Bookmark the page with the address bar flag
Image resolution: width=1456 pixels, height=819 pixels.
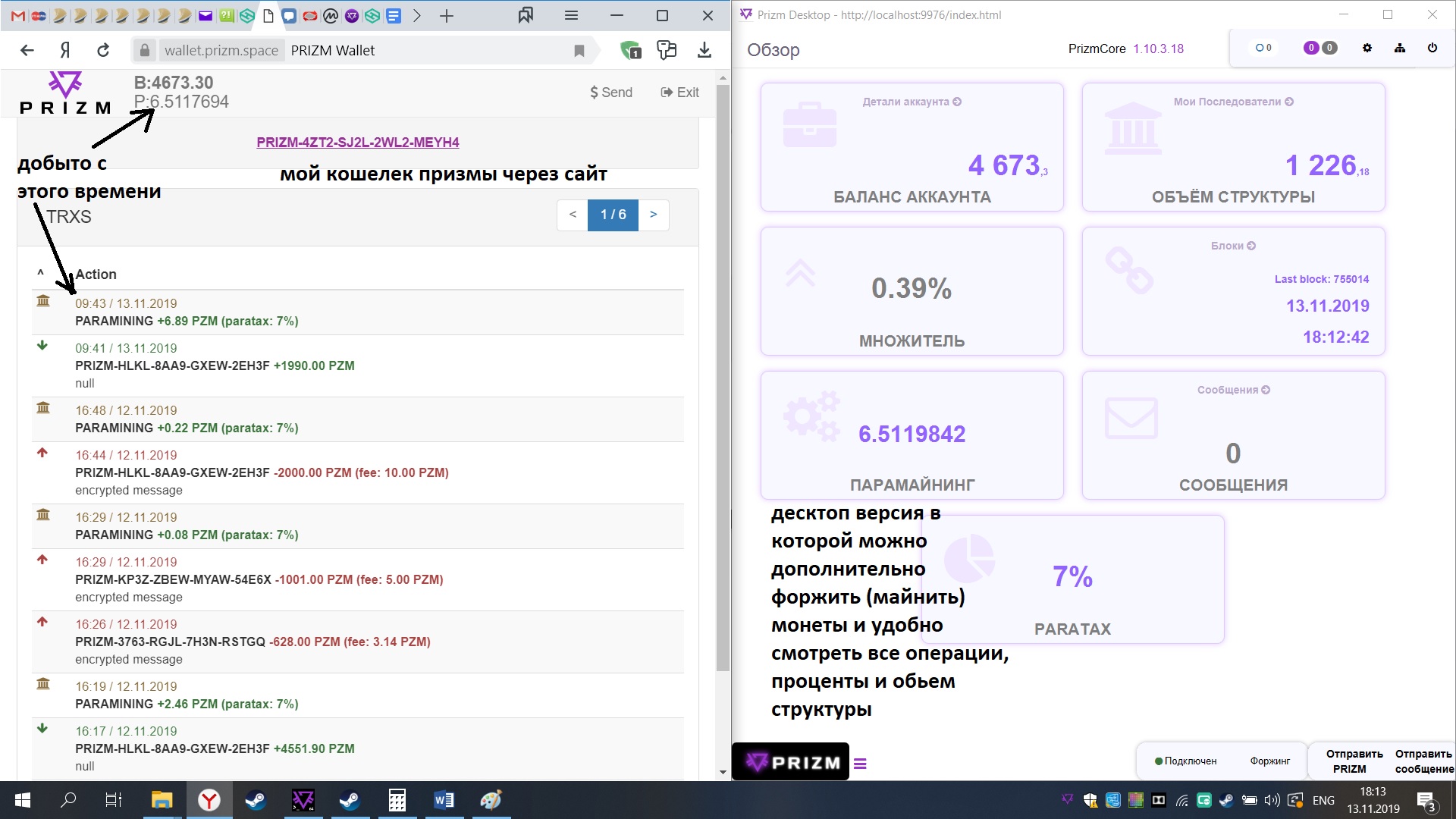click(x=579, y=51)
